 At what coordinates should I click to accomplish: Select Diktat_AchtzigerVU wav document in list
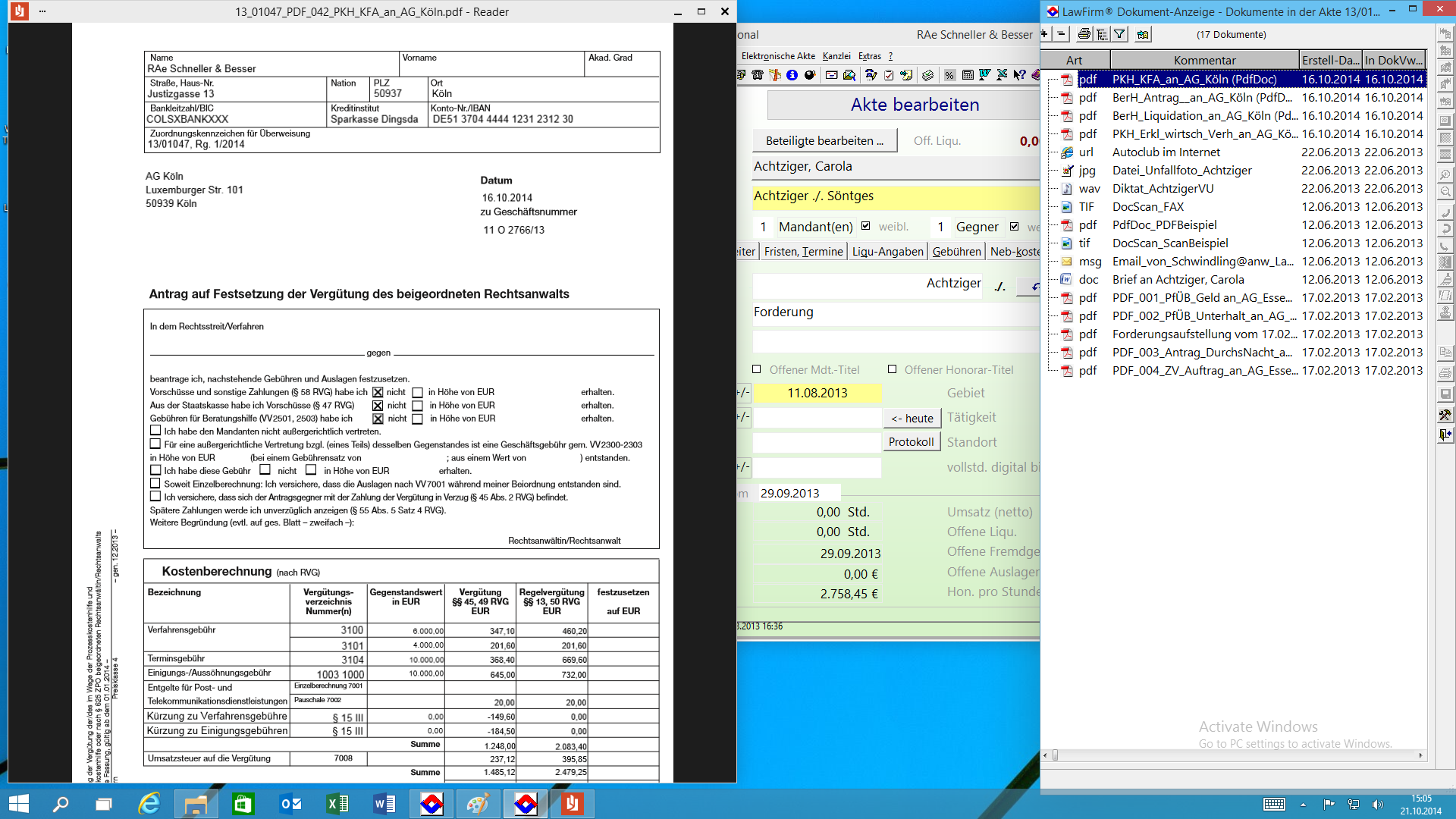click(x=1163, y=189)
